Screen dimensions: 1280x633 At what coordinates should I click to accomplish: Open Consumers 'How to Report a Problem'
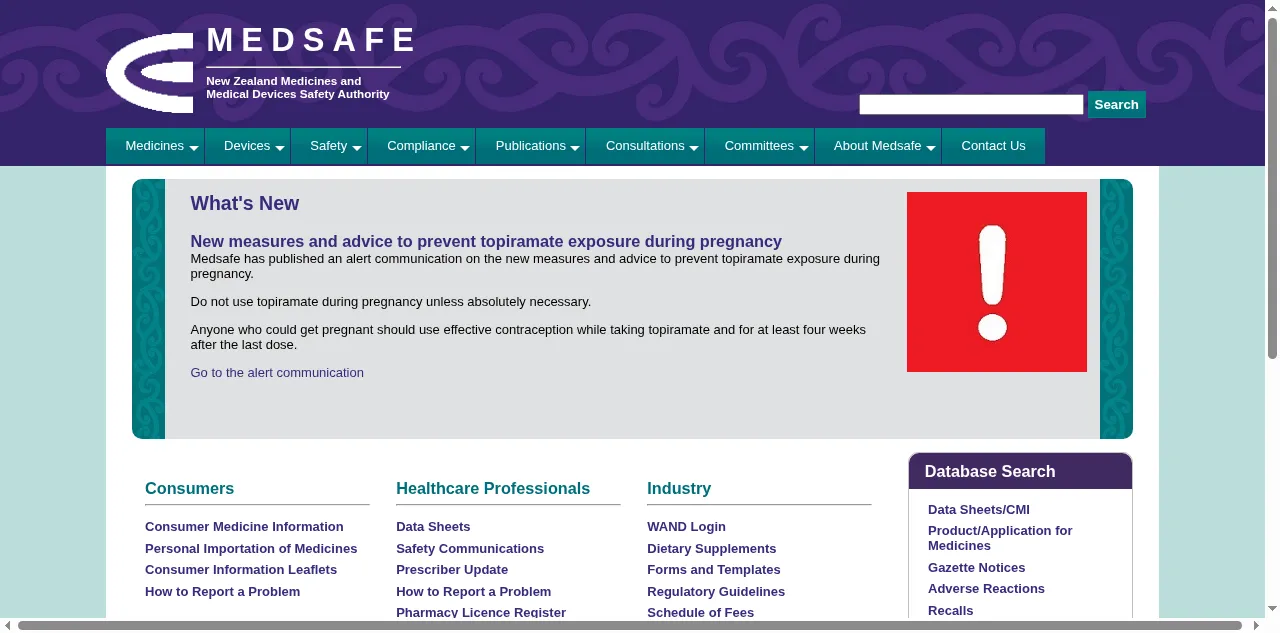(222, 591)
